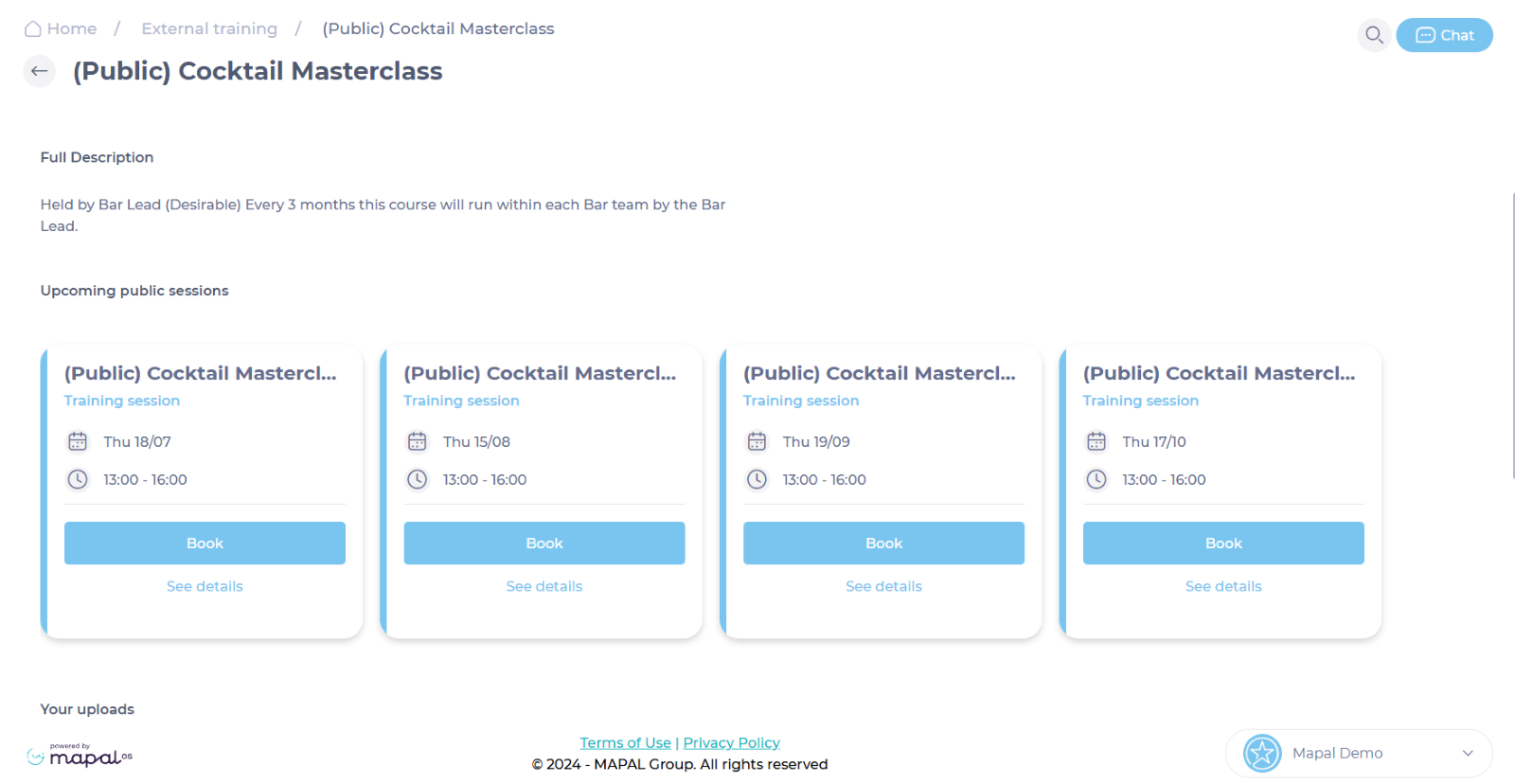Viewport: 1515px width, 784px height.
Task: Click the calendar icon for Thu 18/07
Action: 78,441
